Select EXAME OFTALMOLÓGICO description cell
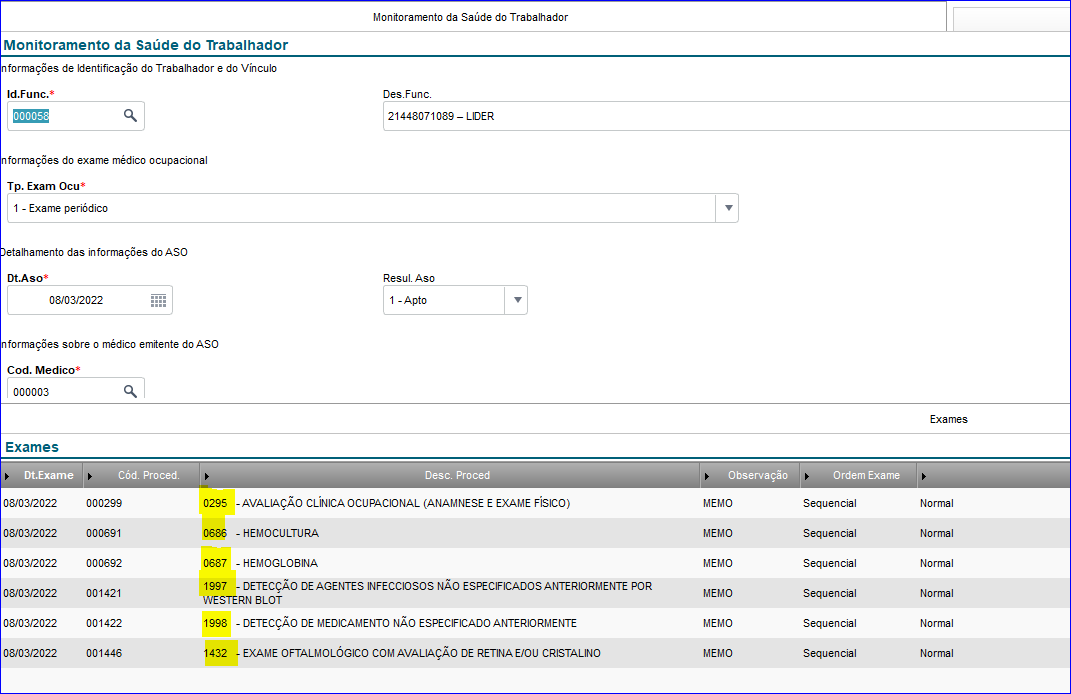Viewport: 1071px width, 694px height. tap(402, 654)
